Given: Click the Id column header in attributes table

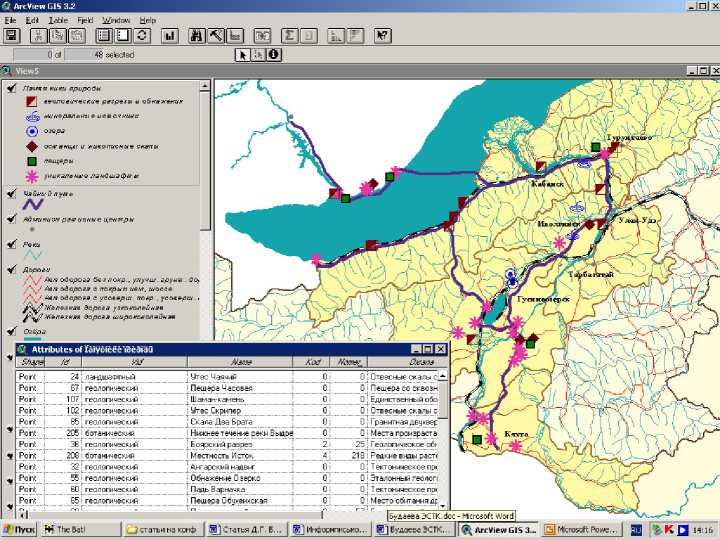Looking at the screenshot, I should click(x=65, y=362).
